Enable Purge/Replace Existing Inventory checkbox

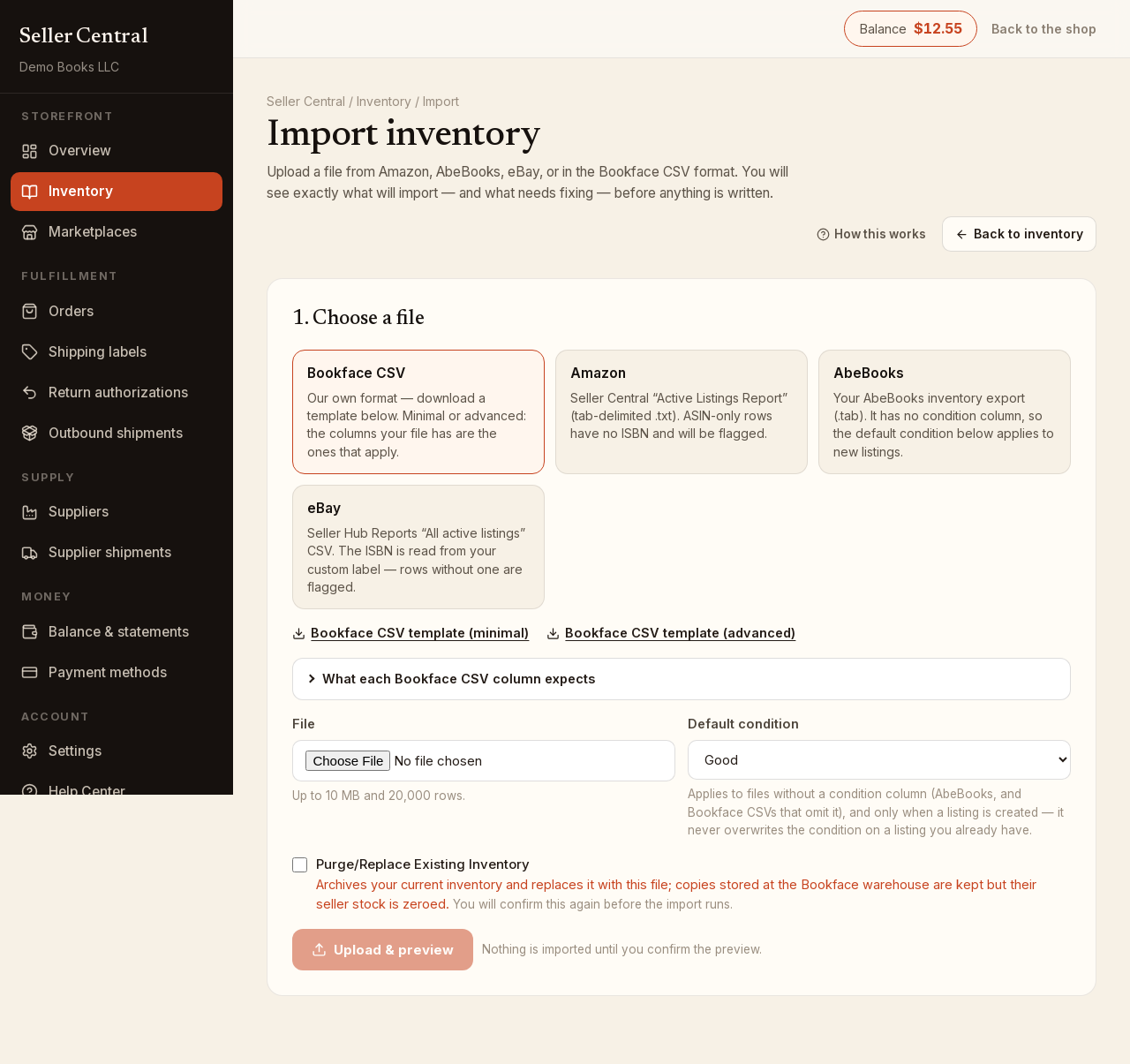coord(300,865)
